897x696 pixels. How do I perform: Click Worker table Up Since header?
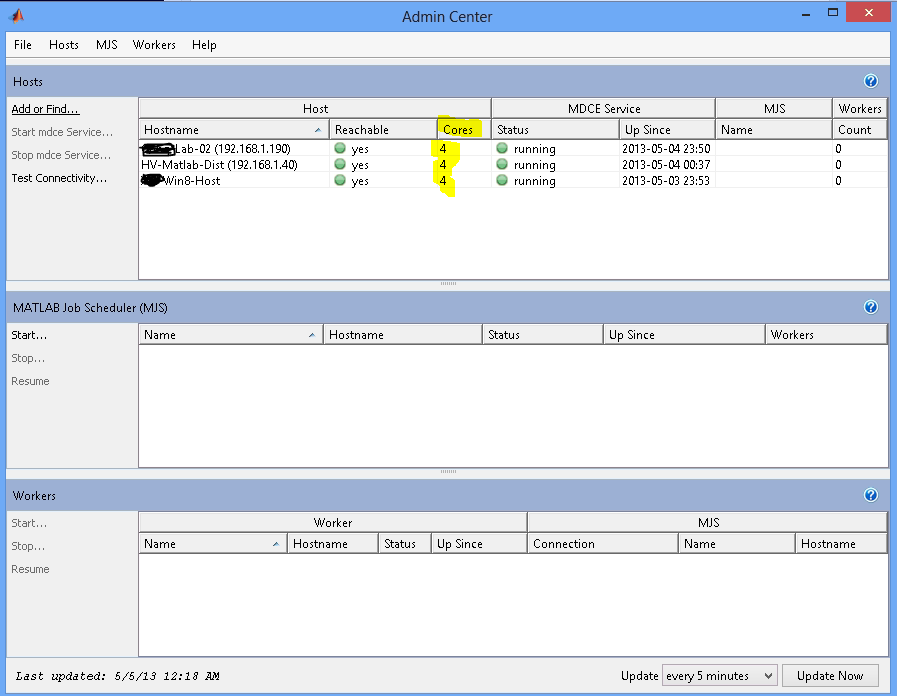(479, 543)
